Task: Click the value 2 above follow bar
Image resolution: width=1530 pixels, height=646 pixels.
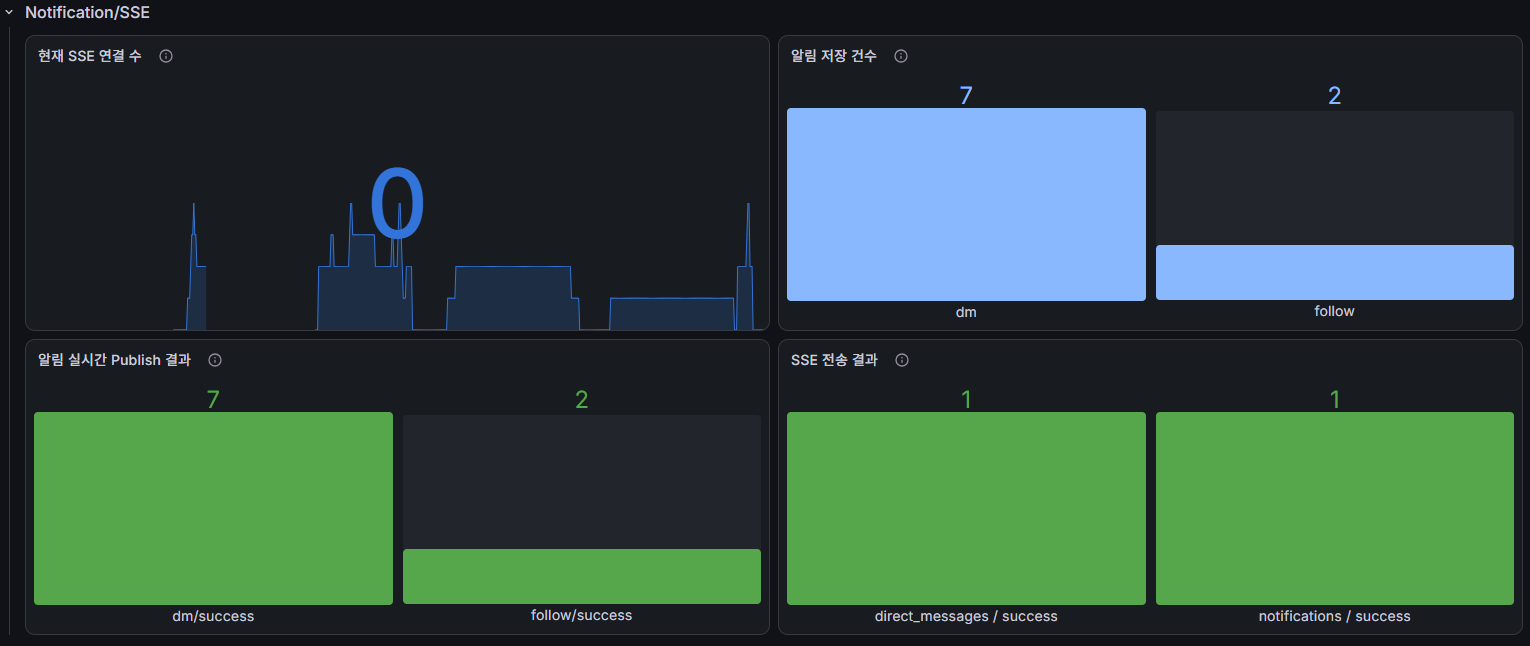Action: [x=1335, y=95]
